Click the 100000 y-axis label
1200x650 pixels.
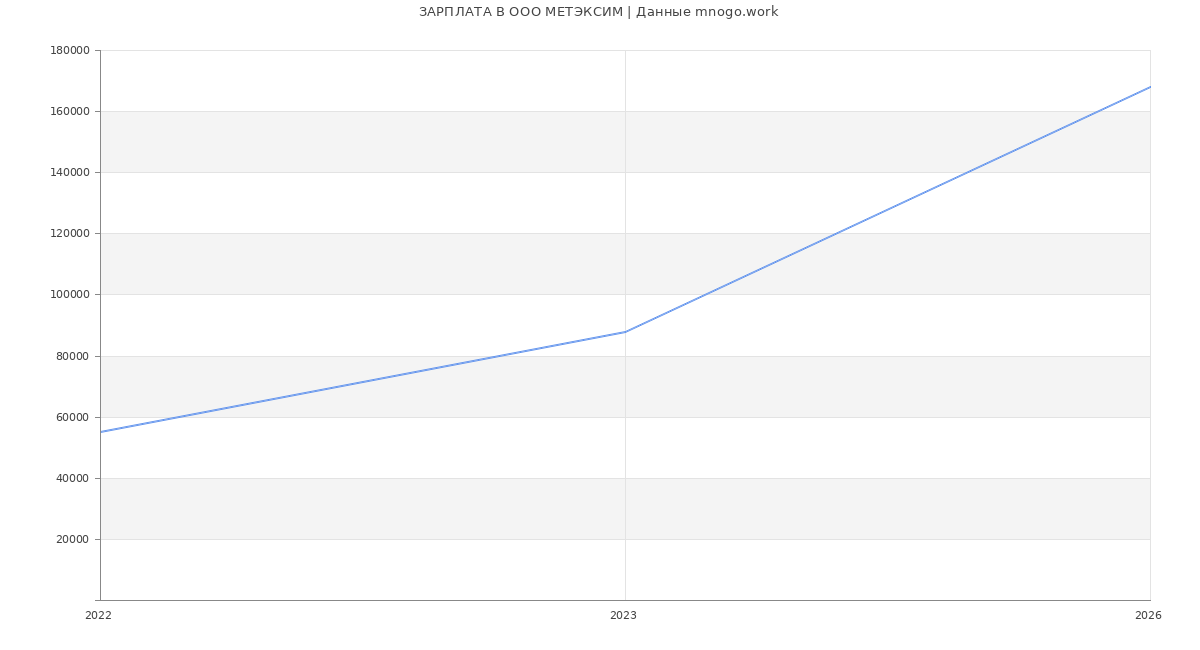click(x=69, y=295)
